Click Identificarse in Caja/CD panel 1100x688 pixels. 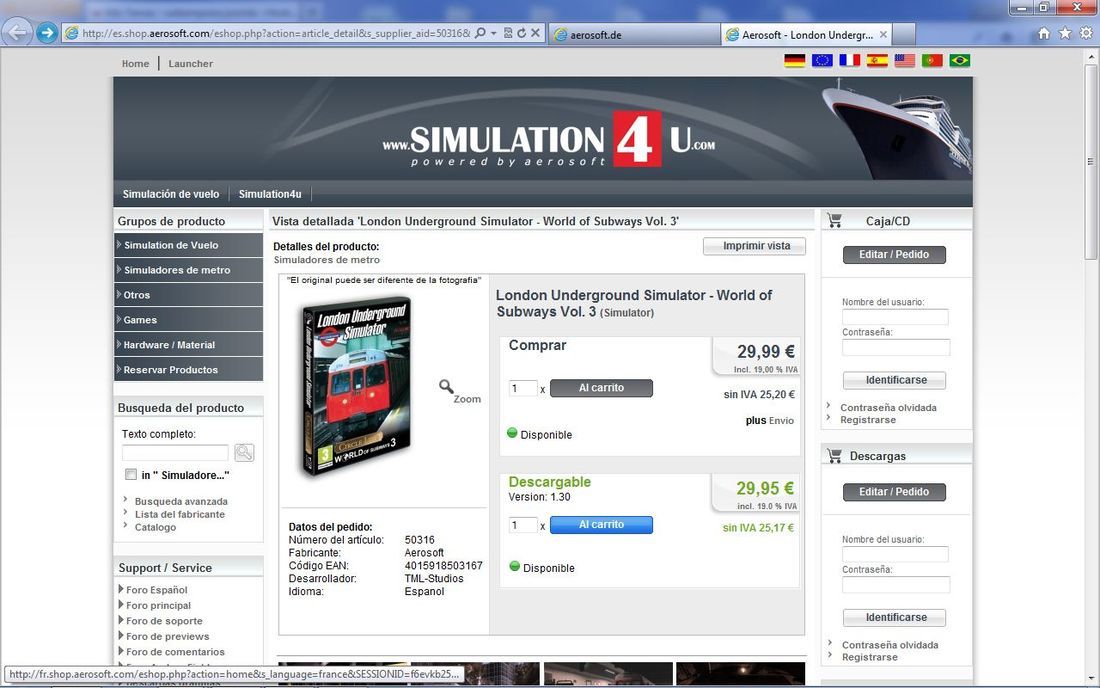tap(894, 380)
